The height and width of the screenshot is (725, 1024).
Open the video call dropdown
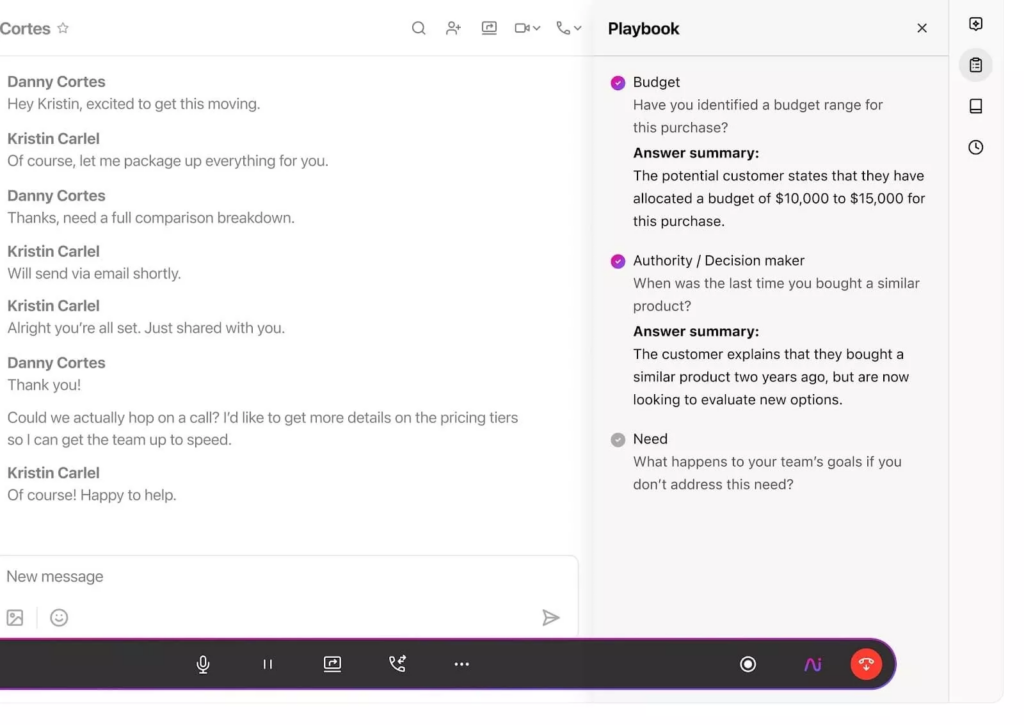[x=527, y=28]
